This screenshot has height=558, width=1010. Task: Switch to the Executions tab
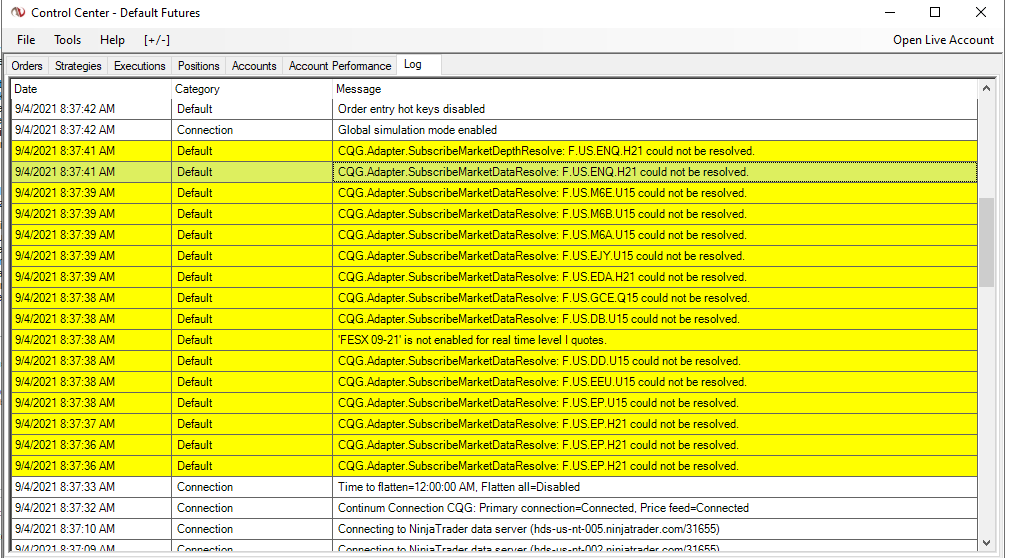(140, 66)
